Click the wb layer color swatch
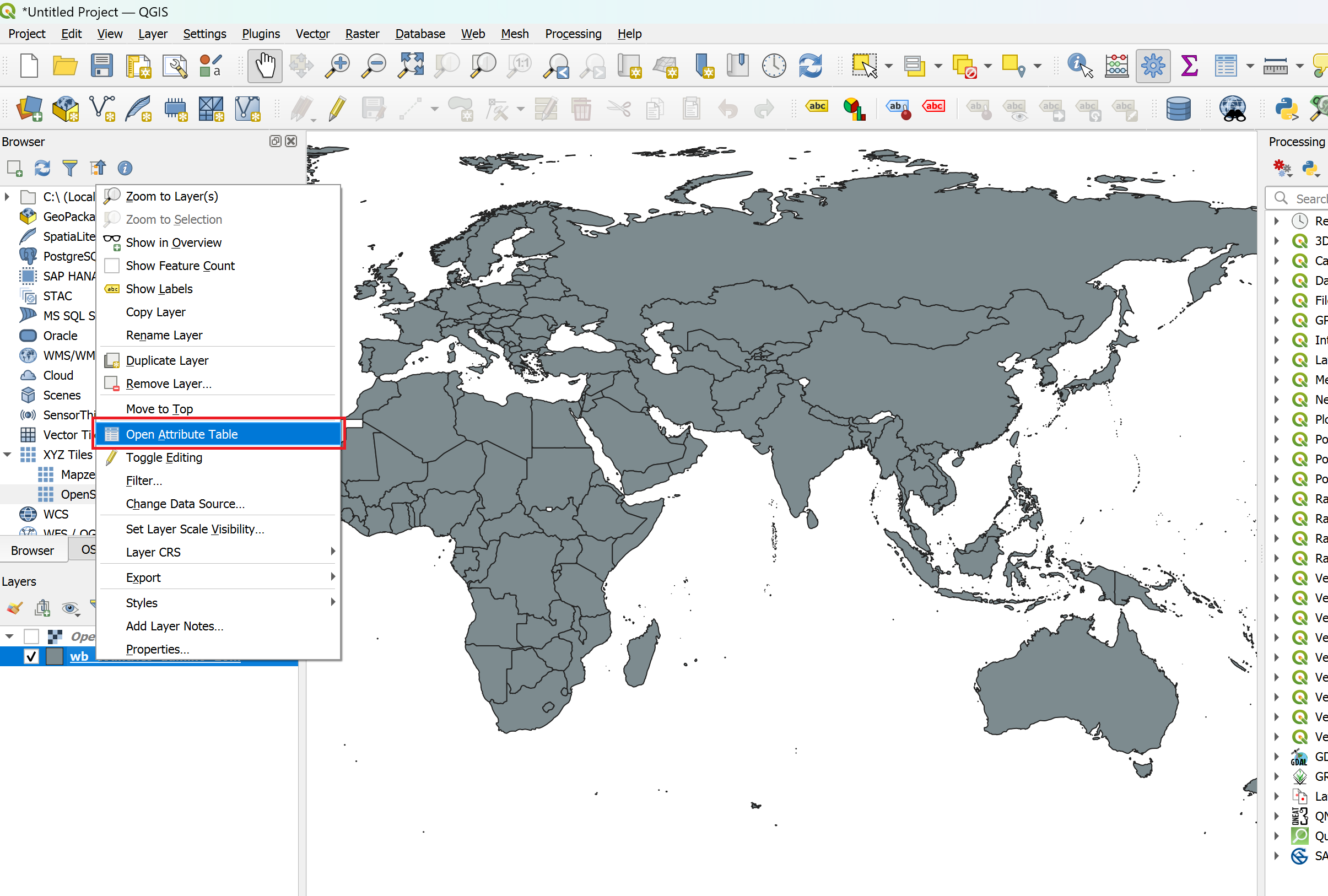Viewport: 1328px width, 896px height. (x=55, y=657)
